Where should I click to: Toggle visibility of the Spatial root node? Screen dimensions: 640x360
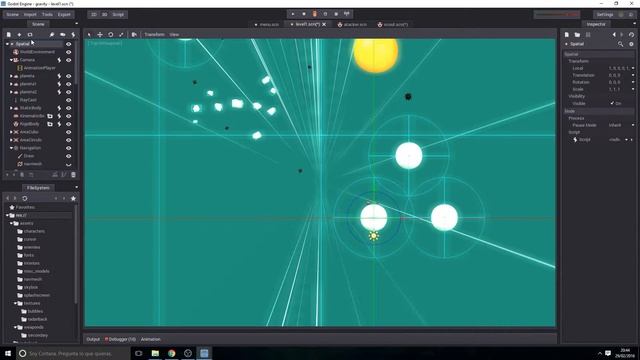[x=69, y=44]
